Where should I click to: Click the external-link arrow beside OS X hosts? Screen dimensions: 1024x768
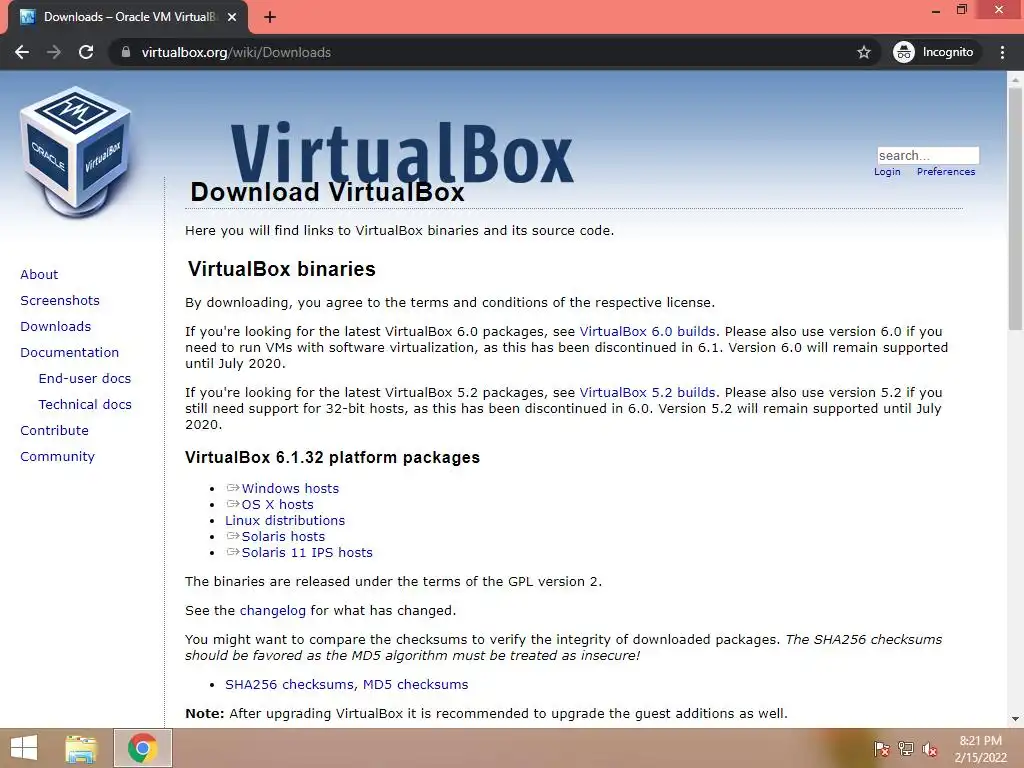[232, 504]
